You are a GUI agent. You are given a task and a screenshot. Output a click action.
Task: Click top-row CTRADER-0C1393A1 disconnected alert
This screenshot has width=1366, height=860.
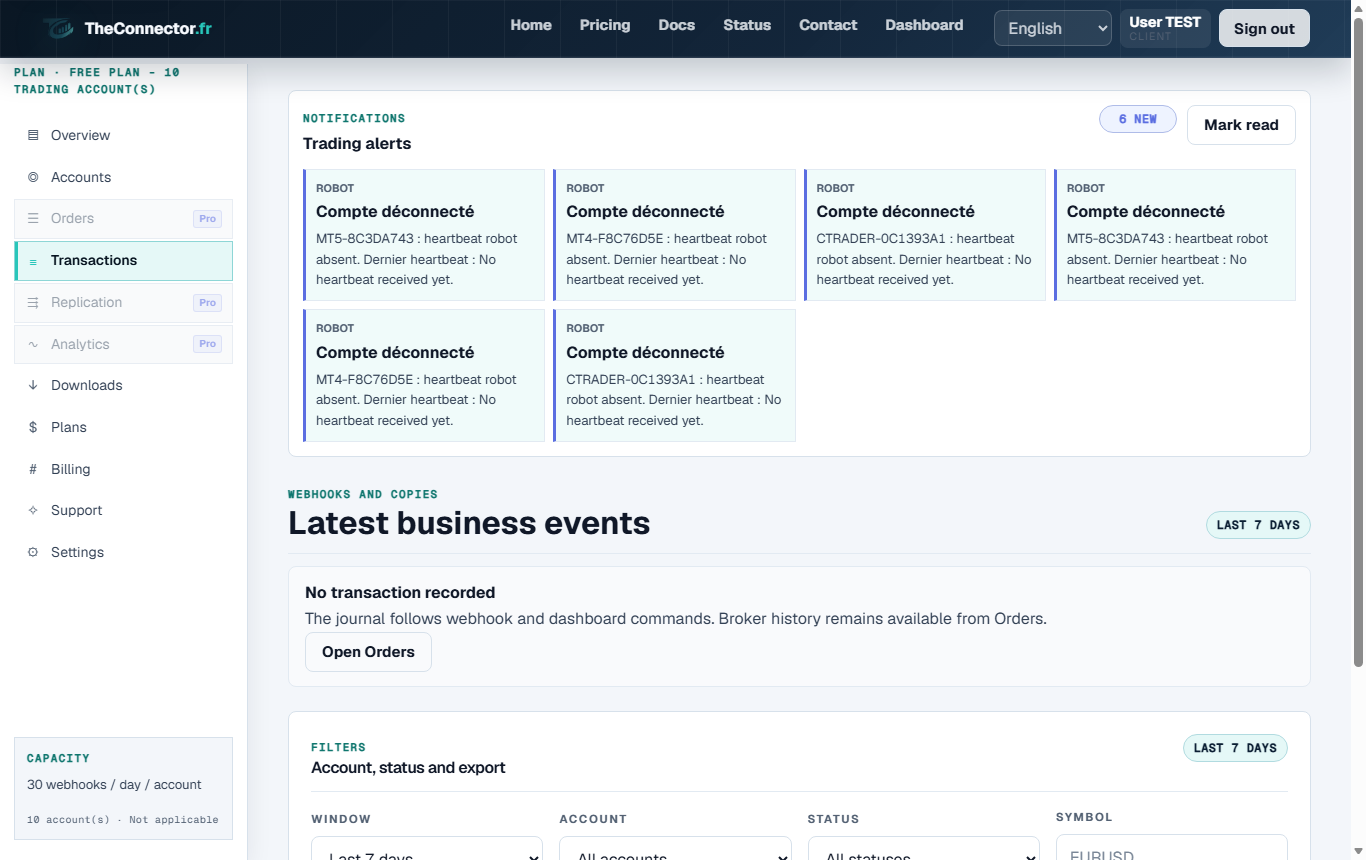click(x=924, y=235)
